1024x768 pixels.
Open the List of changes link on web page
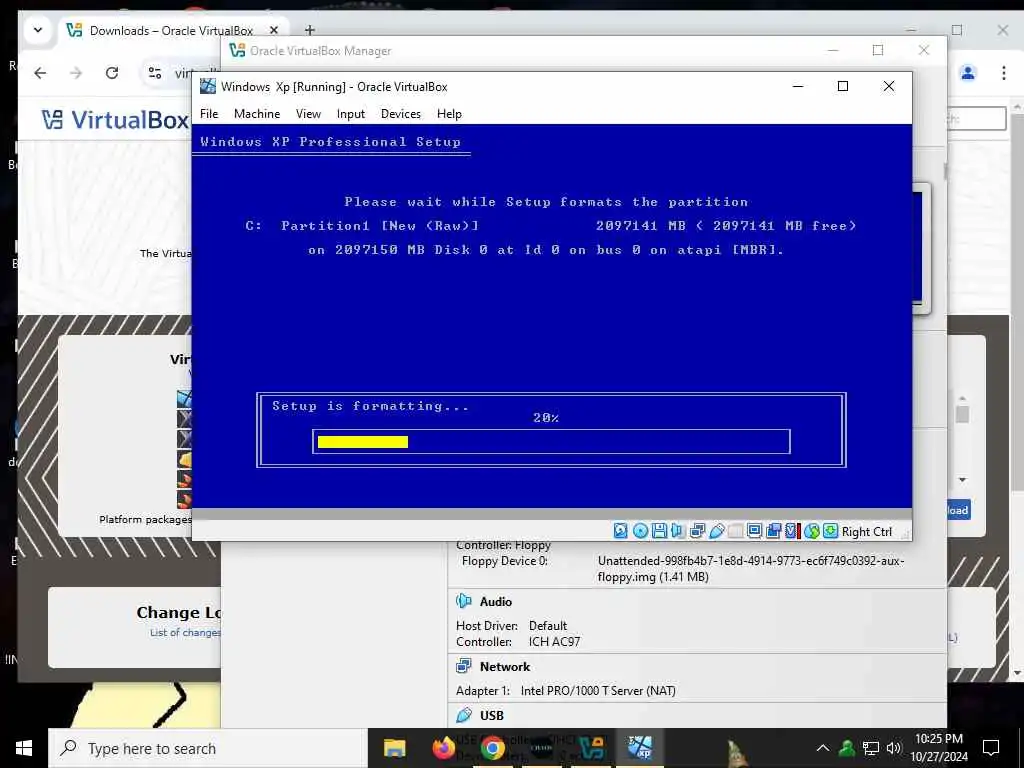[185, 632]
